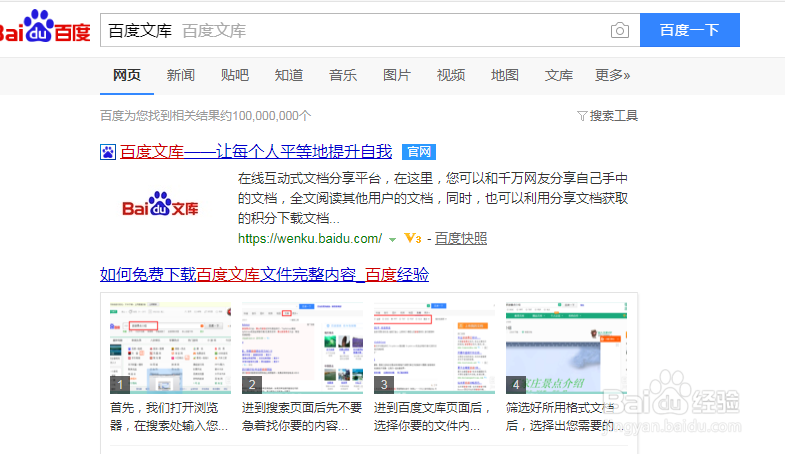Screen dimensions: 785x454
Task: Click the Baidu 文库 logo thumbnail
Action: pyautogui.click(x=160, y=204)
